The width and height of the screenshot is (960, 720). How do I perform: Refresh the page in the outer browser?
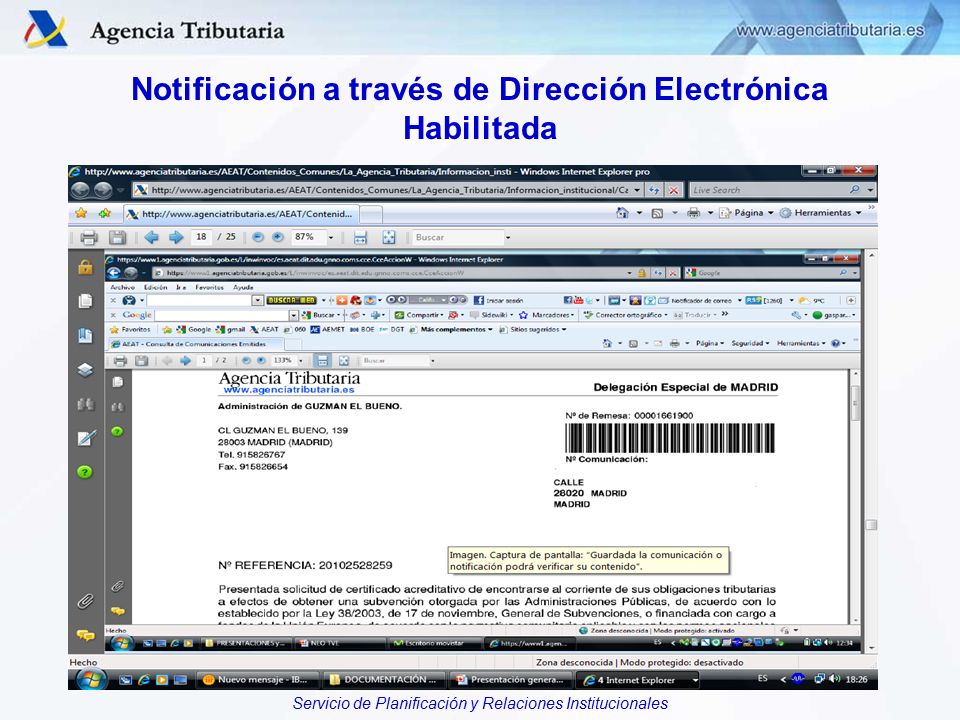[654, 190]
